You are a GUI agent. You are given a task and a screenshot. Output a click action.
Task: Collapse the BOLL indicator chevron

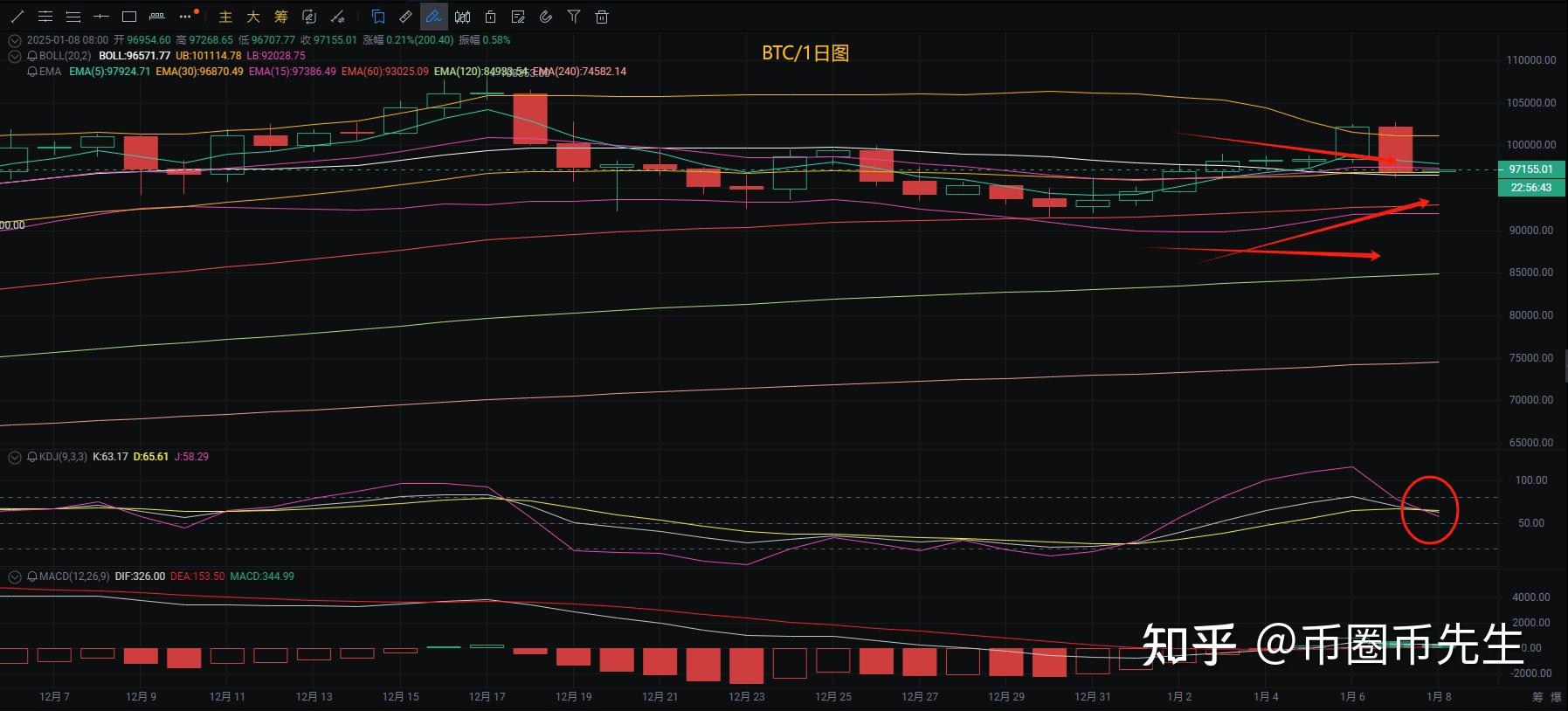coord(15,56)
